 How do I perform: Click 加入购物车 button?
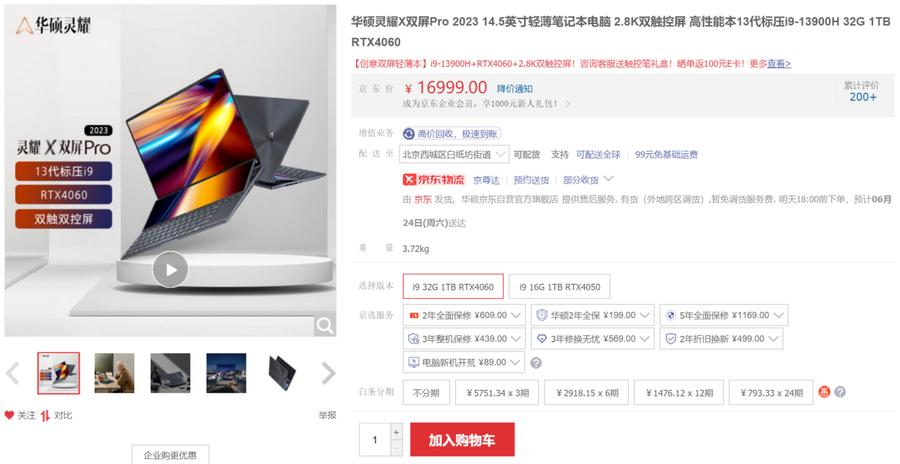coord(462,440)
